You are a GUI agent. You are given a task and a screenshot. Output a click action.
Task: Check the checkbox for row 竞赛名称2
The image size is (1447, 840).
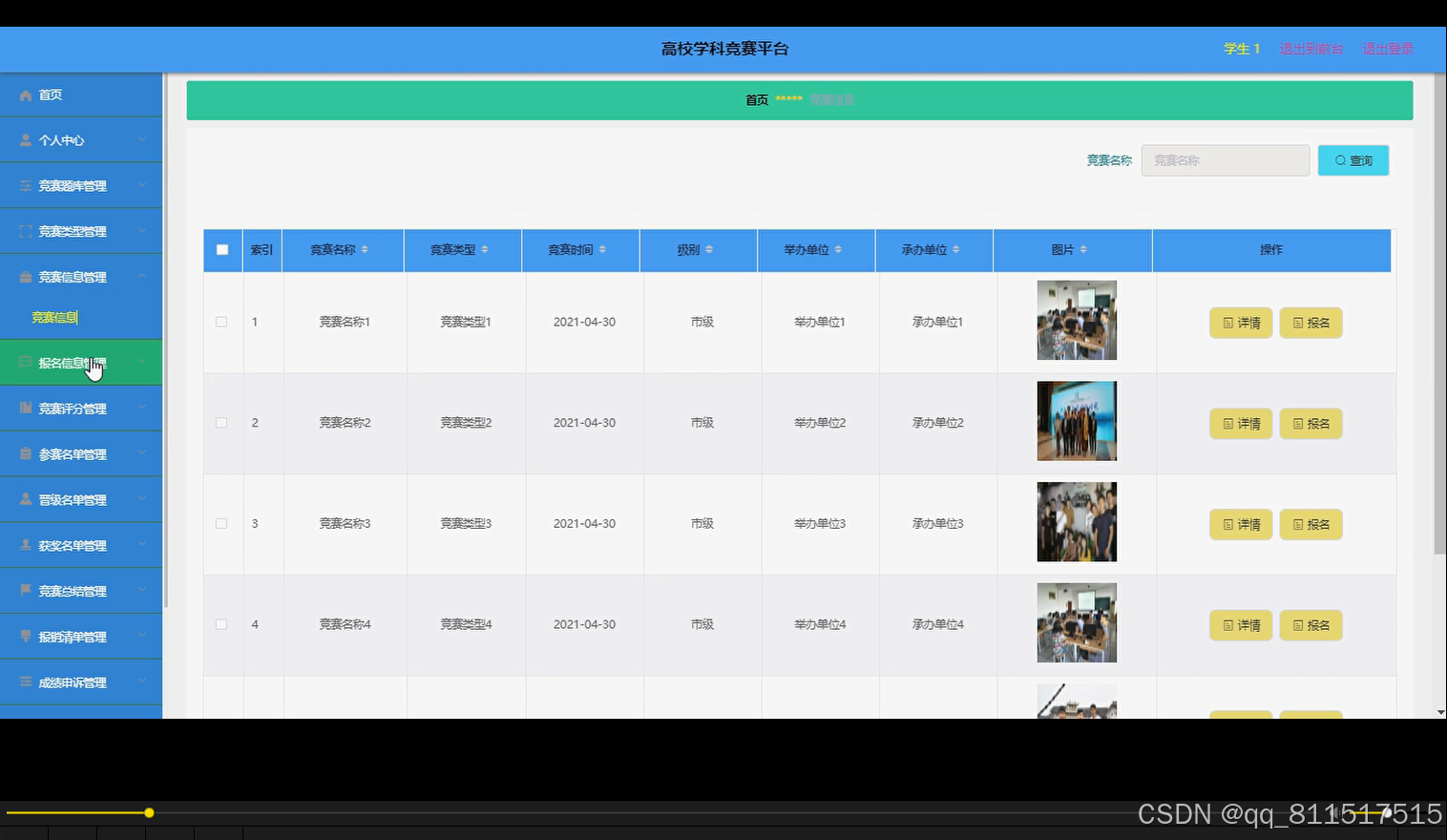[221, 423]
